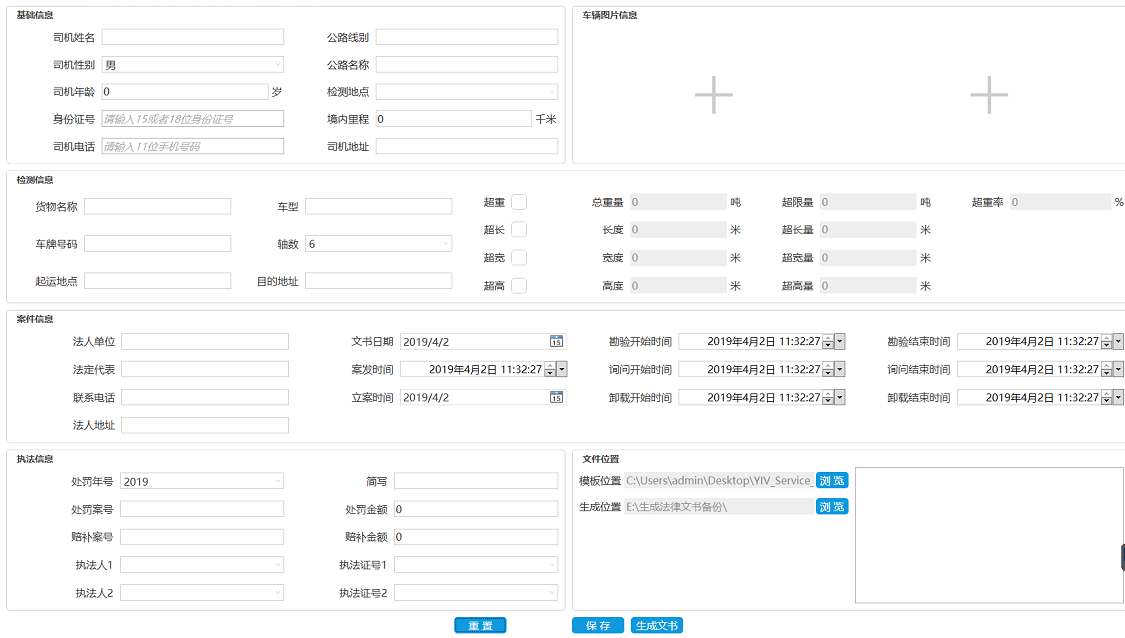Open the 检测地点 combo box
This screenshot has height=638, width=1125.
(x=551, y=92)
